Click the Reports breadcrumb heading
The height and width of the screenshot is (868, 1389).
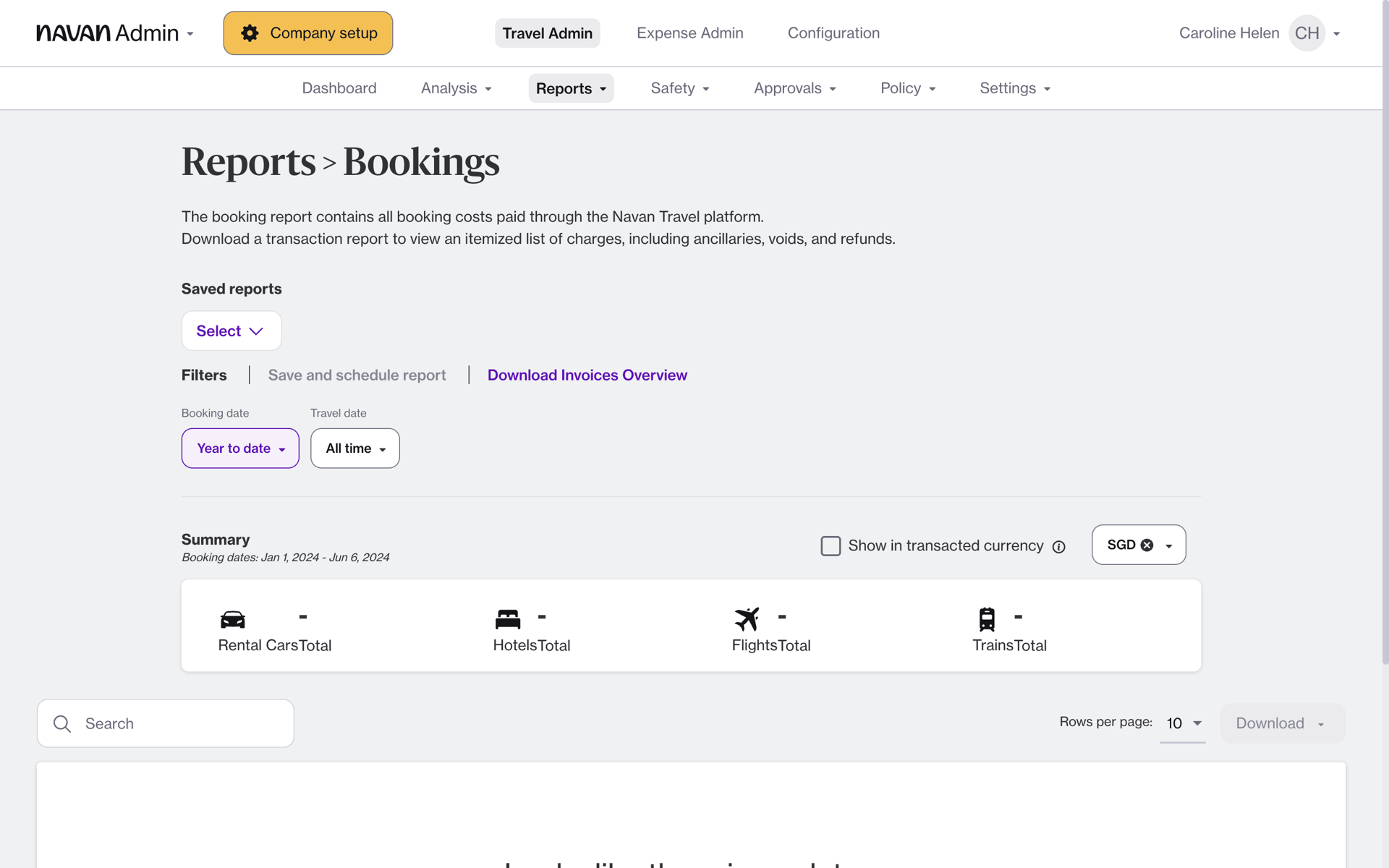[x=248, y=162]
